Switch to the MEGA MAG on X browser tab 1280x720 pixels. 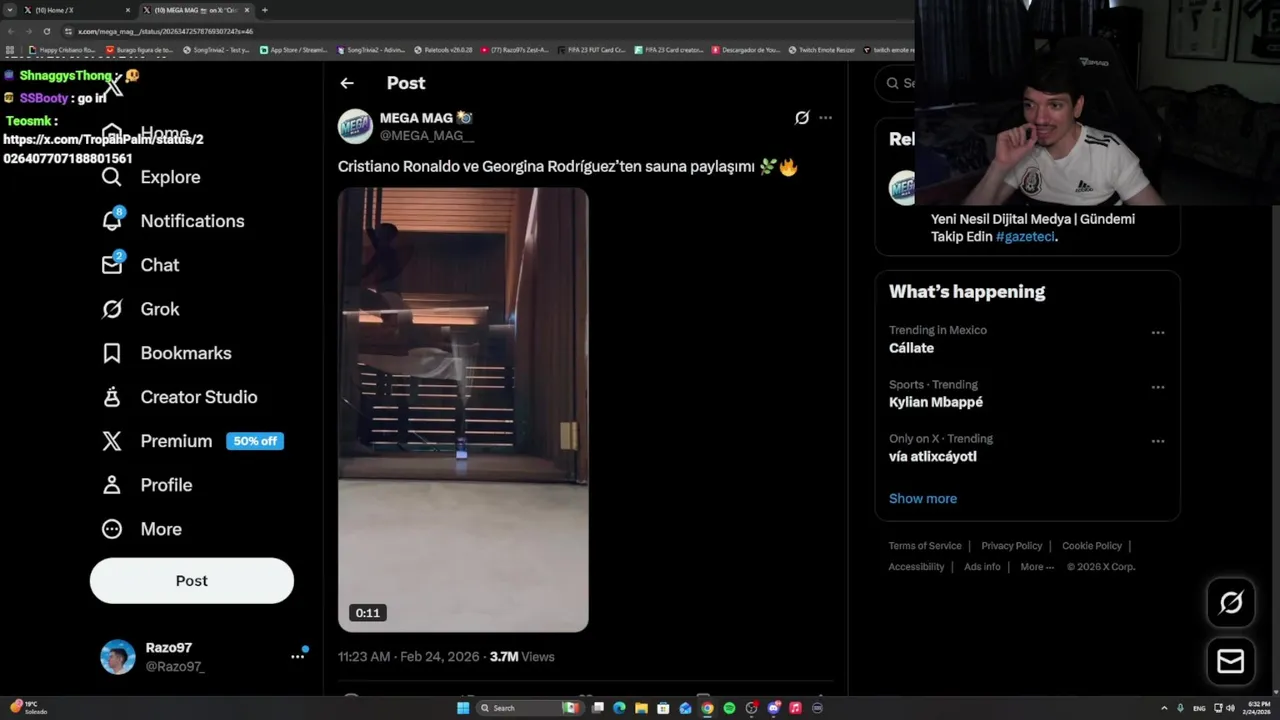tap(195, 10)
